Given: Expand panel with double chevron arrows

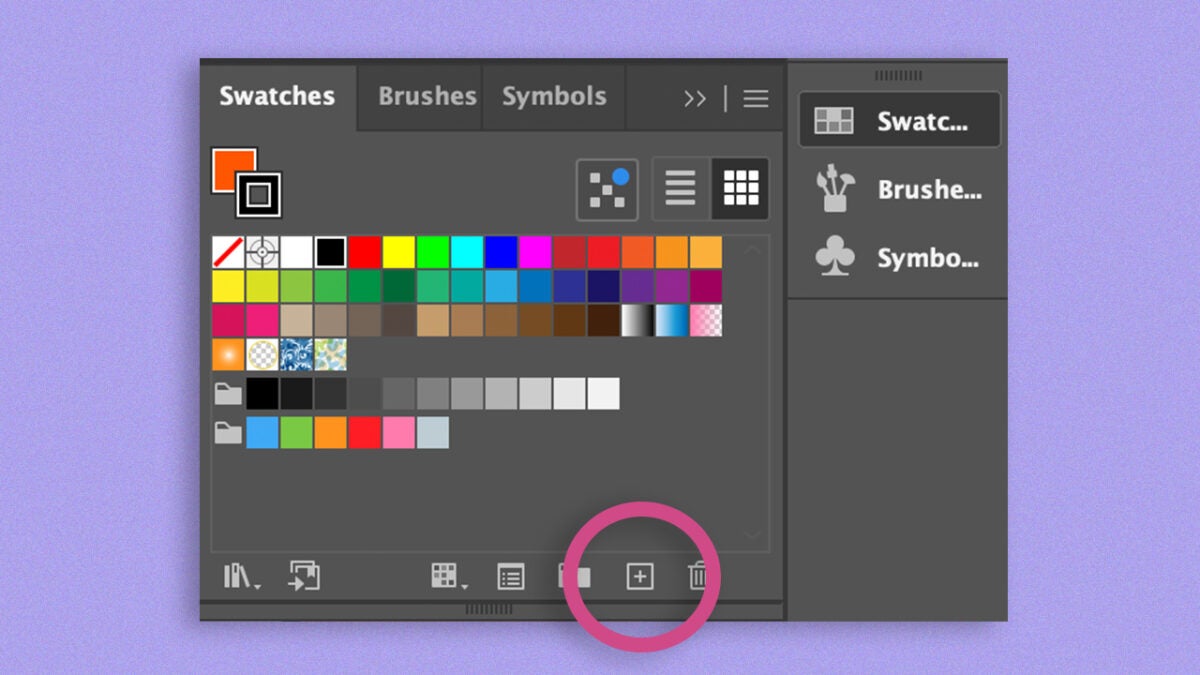Looking at the screenshot, I should pyautogui.click(x=694, y=98).
